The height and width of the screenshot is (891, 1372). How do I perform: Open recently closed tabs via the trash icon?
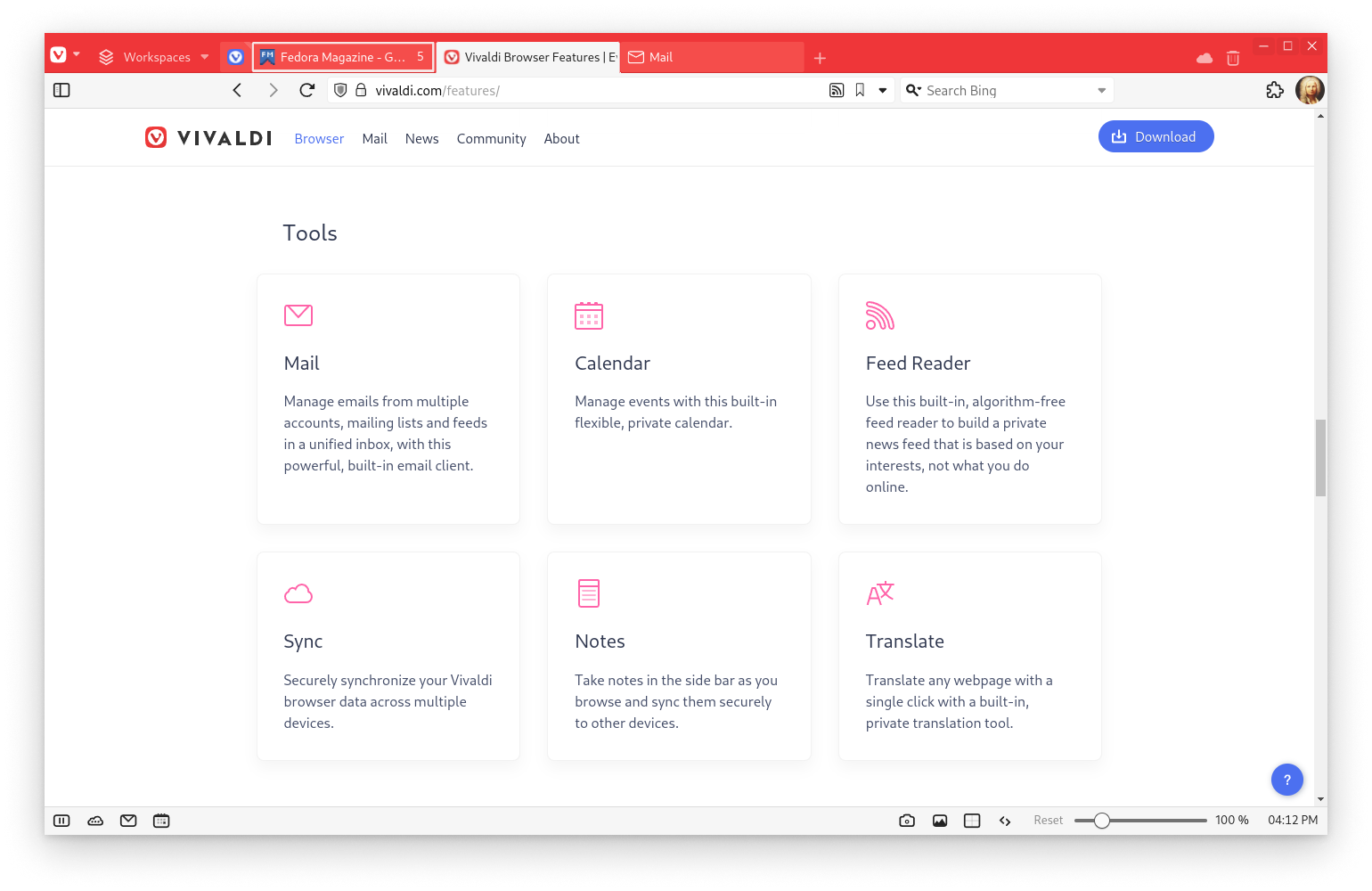[1233, 57]
